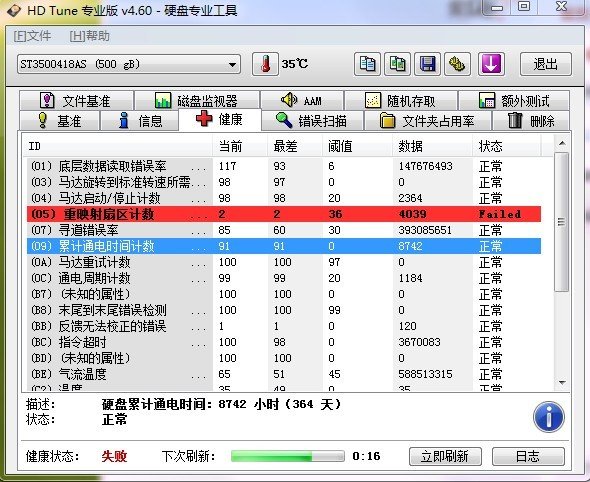The width and height of the screenshot is (590, 482).
Task: Select the (B8) 末尾到末尾错误检测 row
Action: (x=284, y=310)
